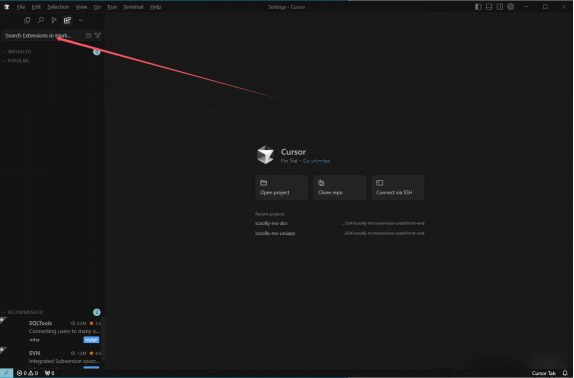
Task: Install the SQLTools extension
Action: point(91,340)
